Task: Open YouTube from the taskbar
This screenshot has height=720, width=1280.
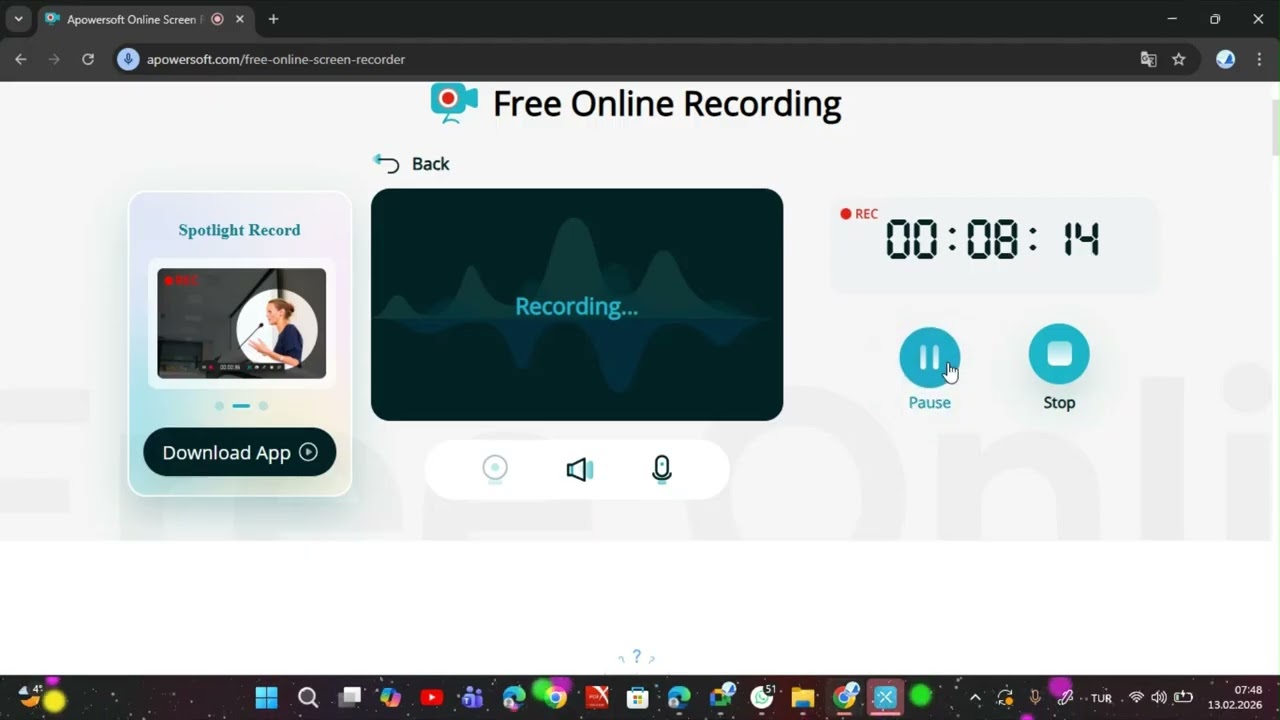Action: [x=432, y=698]
